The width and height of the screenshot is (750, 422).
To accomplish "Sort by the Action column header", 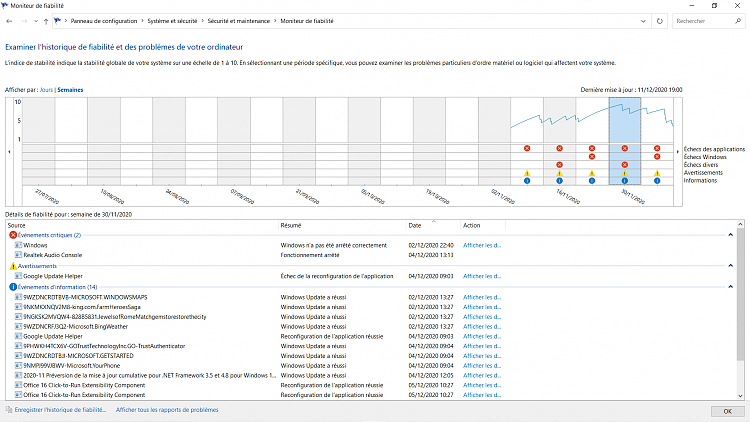I will point(483,225).
